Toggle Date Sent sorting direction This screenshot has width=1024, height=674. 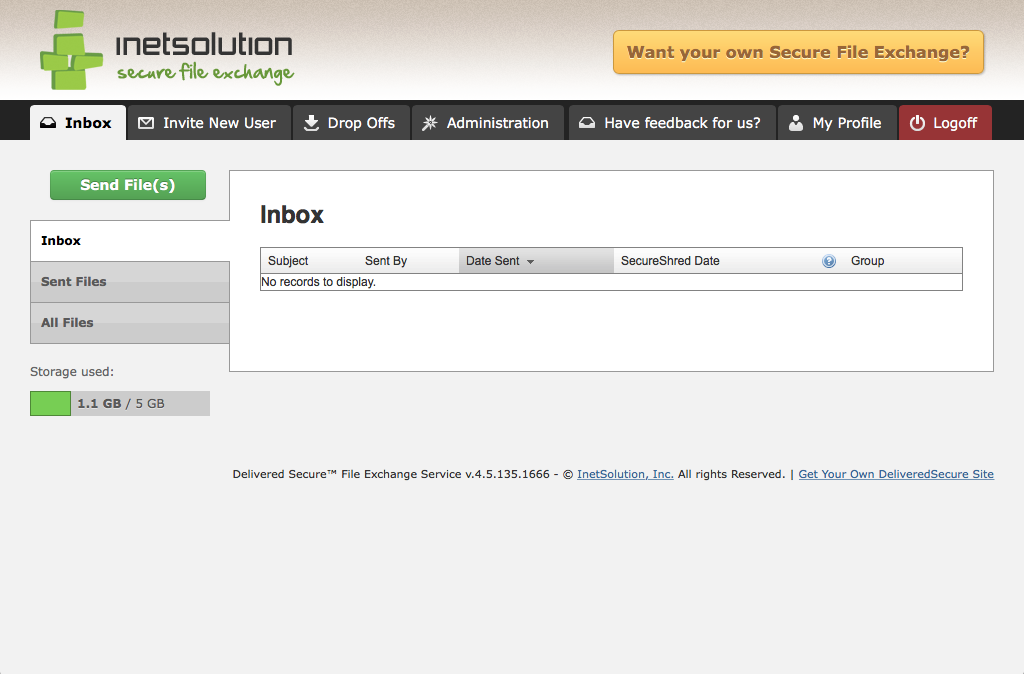click(530, 261)
